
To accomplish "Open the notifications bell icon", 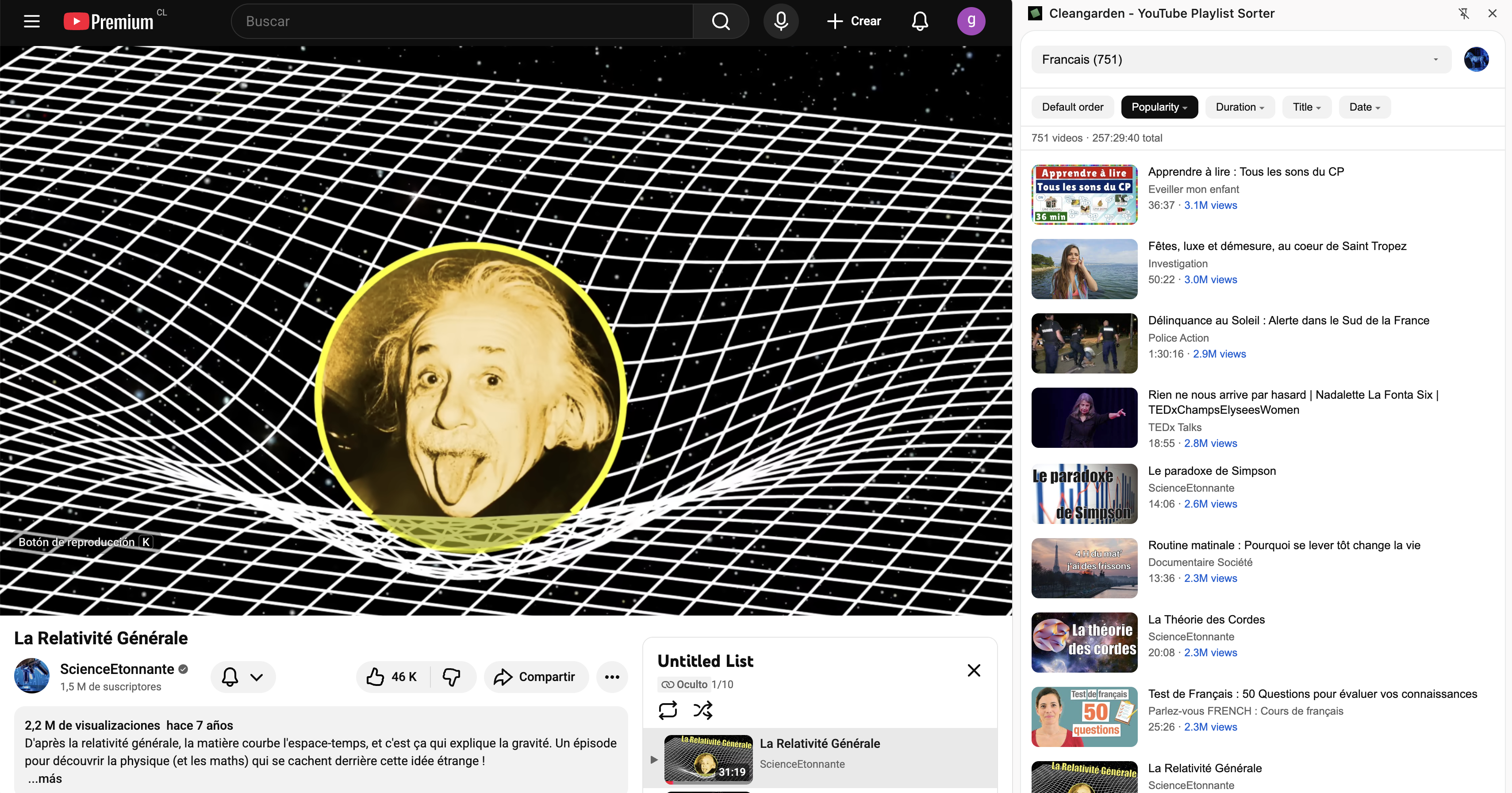I will (919, 21).
